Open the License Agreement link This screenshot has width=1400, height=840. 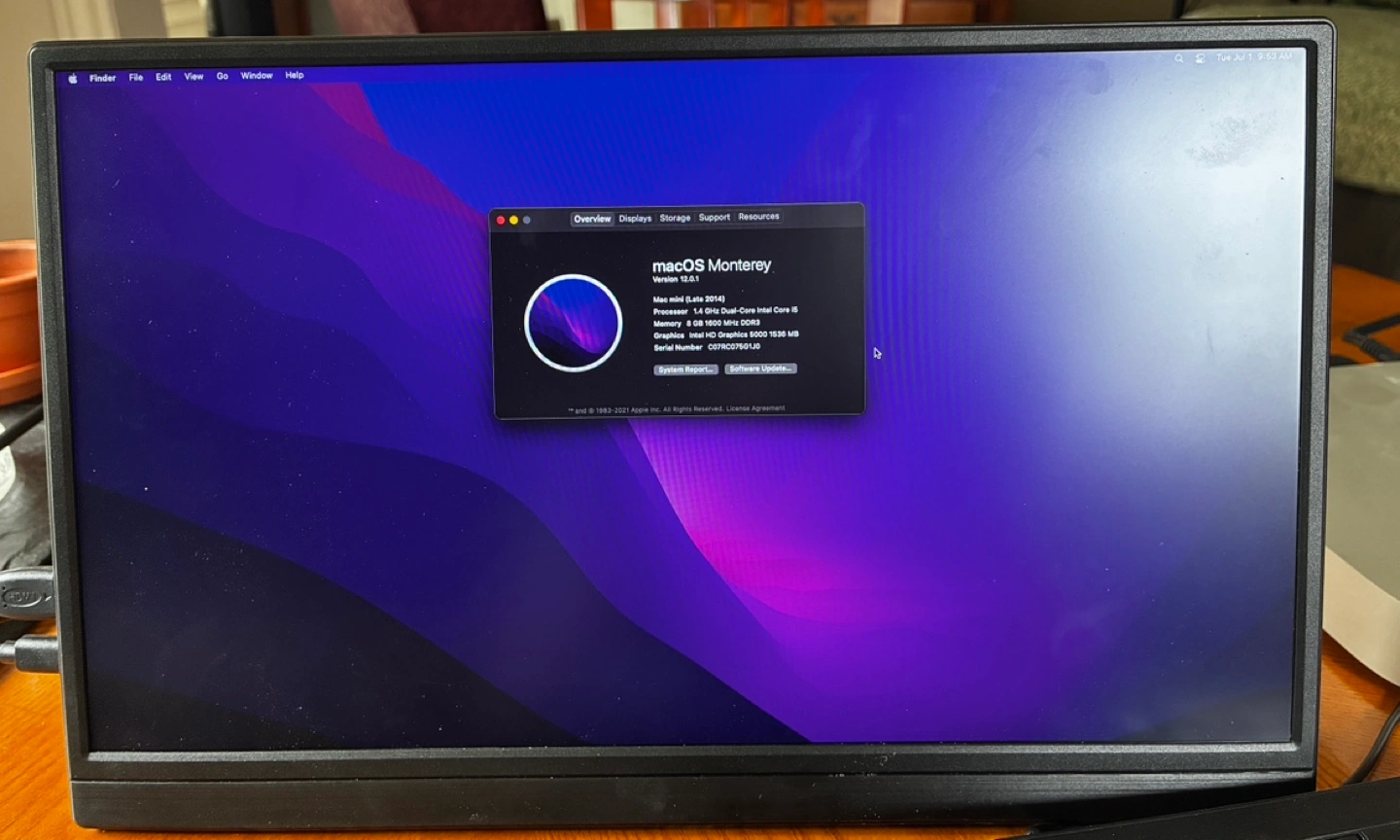(755, 408)
